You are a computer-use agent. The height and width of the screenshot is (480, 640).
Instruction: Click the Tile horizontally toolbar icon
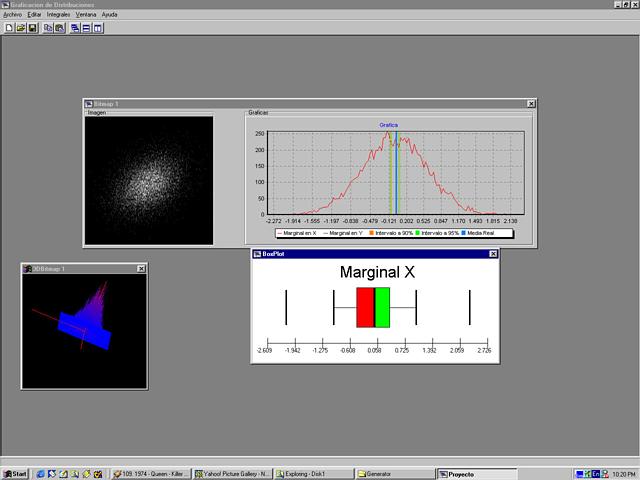coord(86,28)
